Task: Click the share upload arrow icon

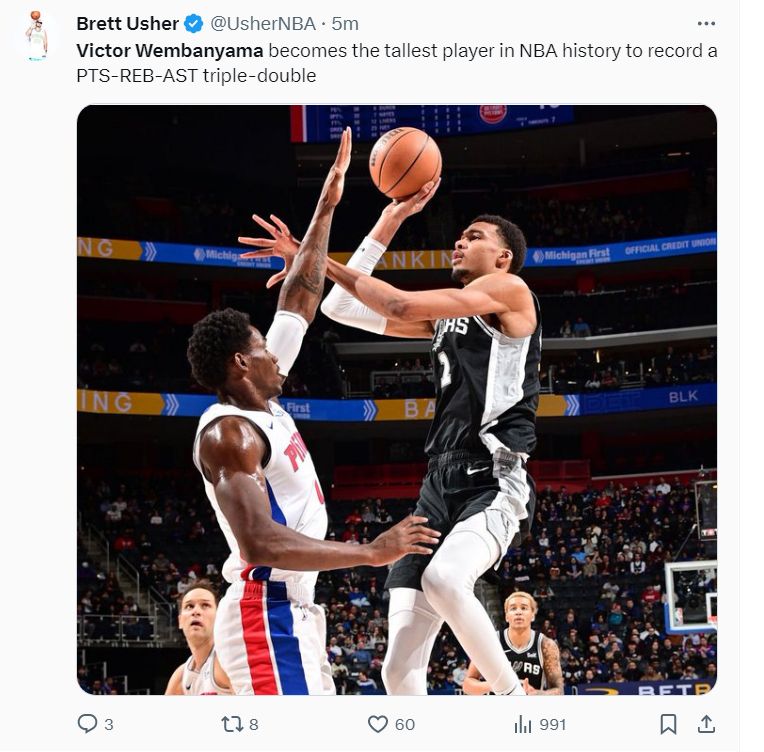Action: click(705, 724)
